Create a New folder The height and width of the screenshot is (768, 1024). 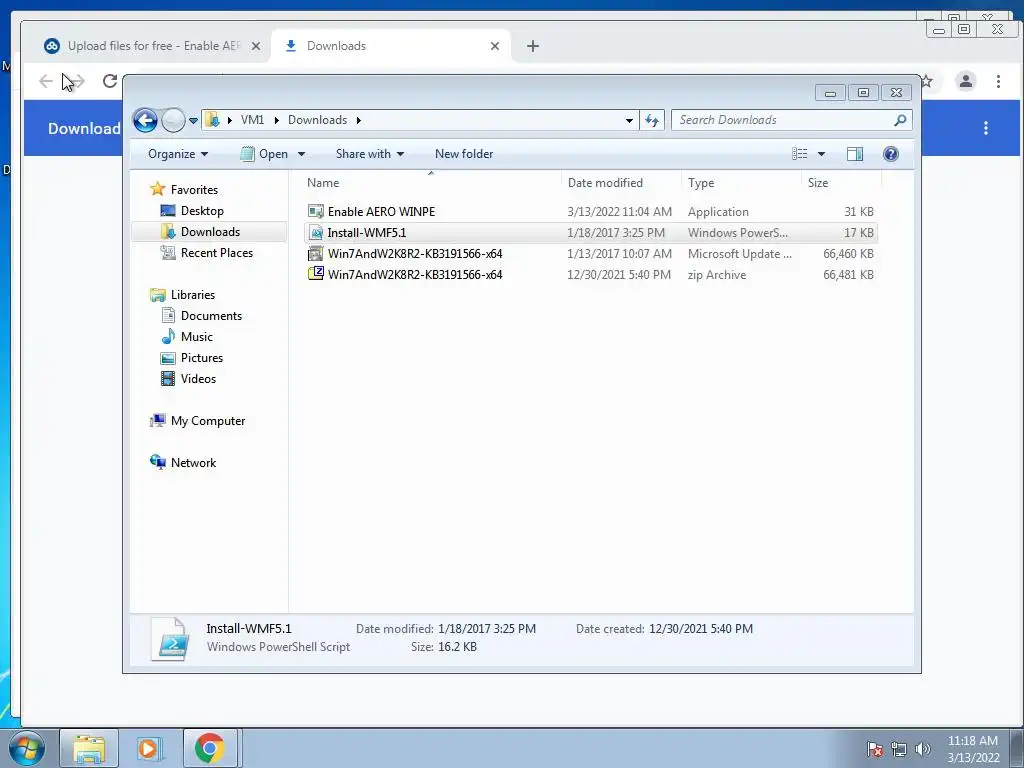pyautogui.click(x=464, y=154)
